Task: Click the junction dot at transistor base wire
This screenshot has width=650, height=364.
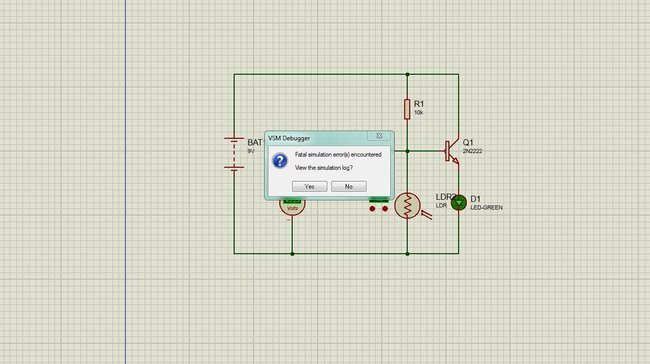Action: pos(407,151)
